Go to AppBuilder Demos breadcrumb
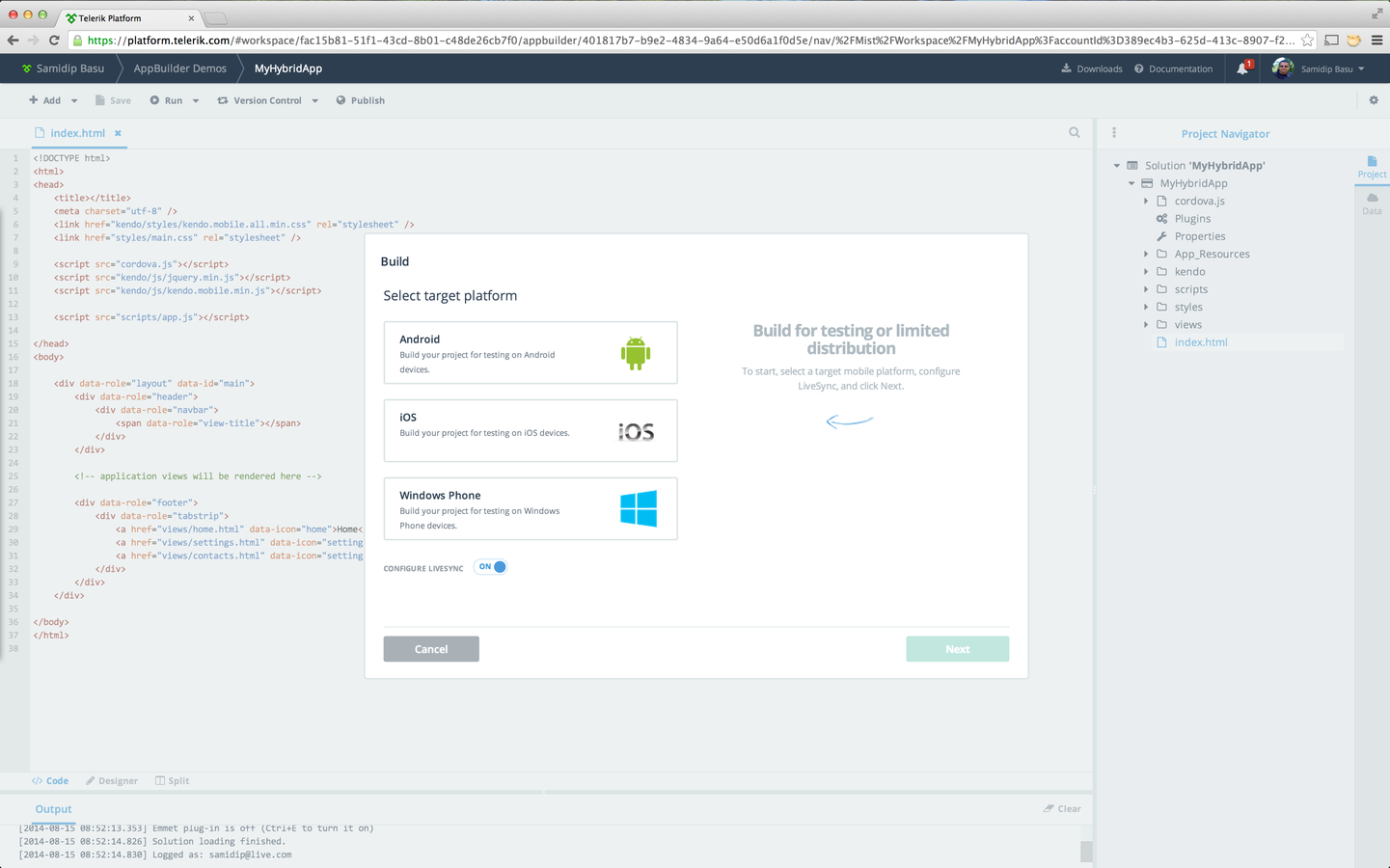This screenshot has width=1390, height=868. click(x=180, y=68)
